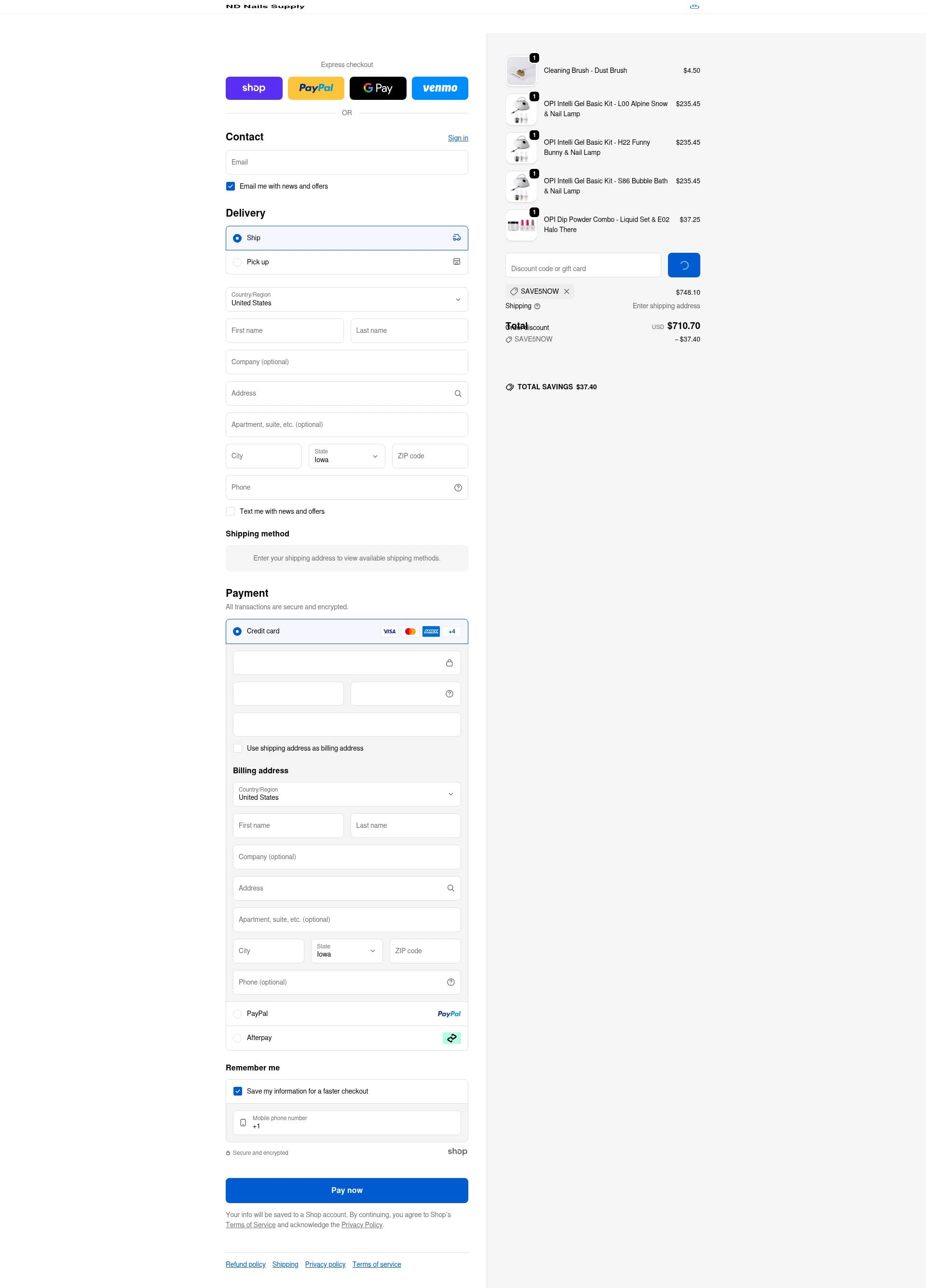926x1288 pixels.
Task: Remove the SAVE5NOW discount code
Action: pyautogui.click(x=567, y=291)
